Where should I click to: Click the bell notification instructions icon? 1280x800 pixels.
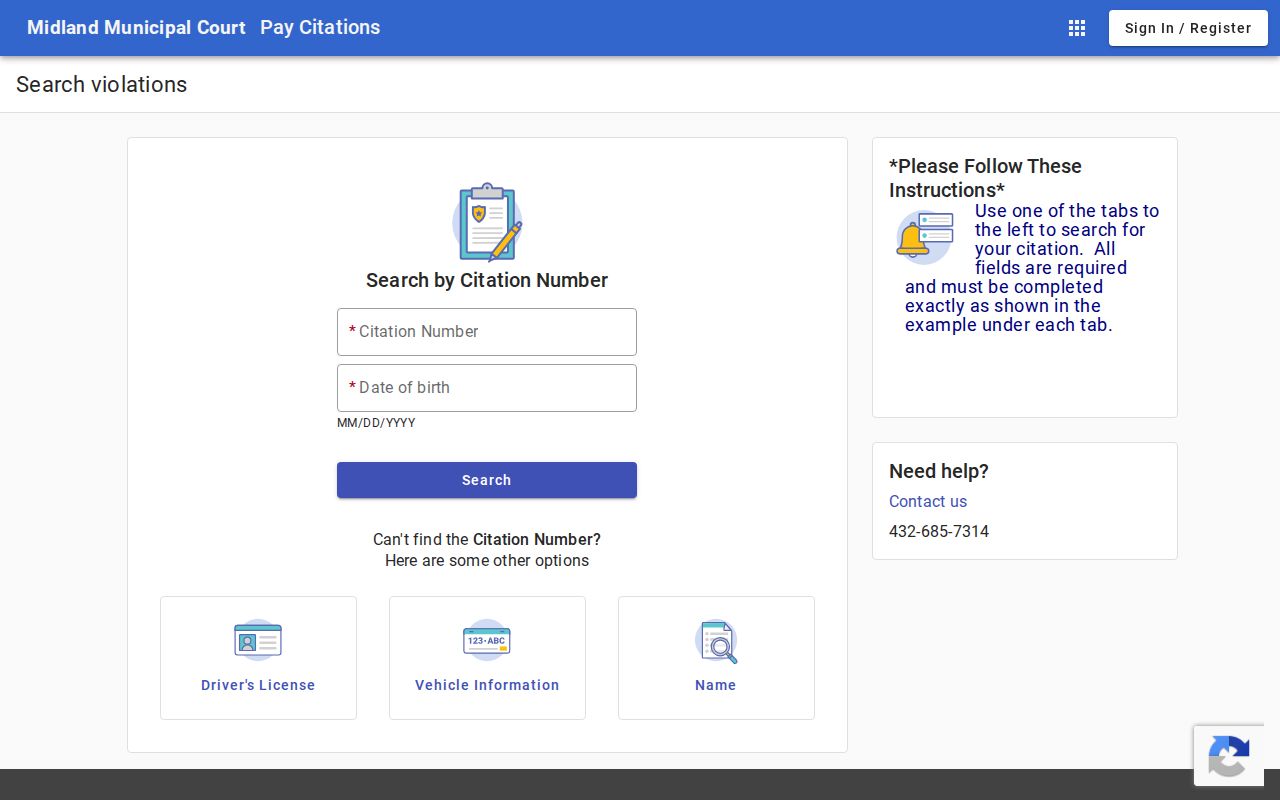click(x=925, y=237)
